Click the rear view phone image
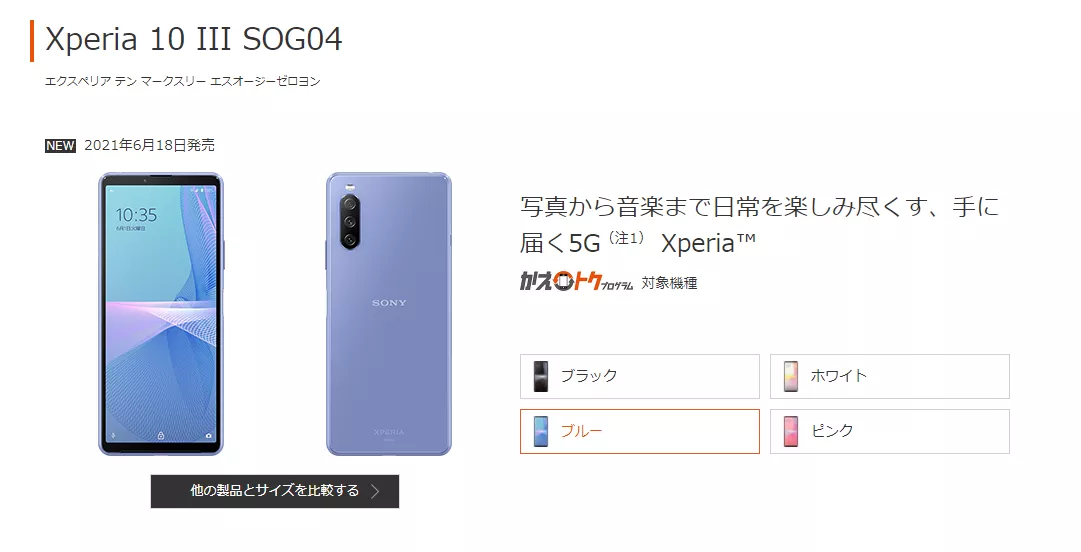 click(389, 314)
